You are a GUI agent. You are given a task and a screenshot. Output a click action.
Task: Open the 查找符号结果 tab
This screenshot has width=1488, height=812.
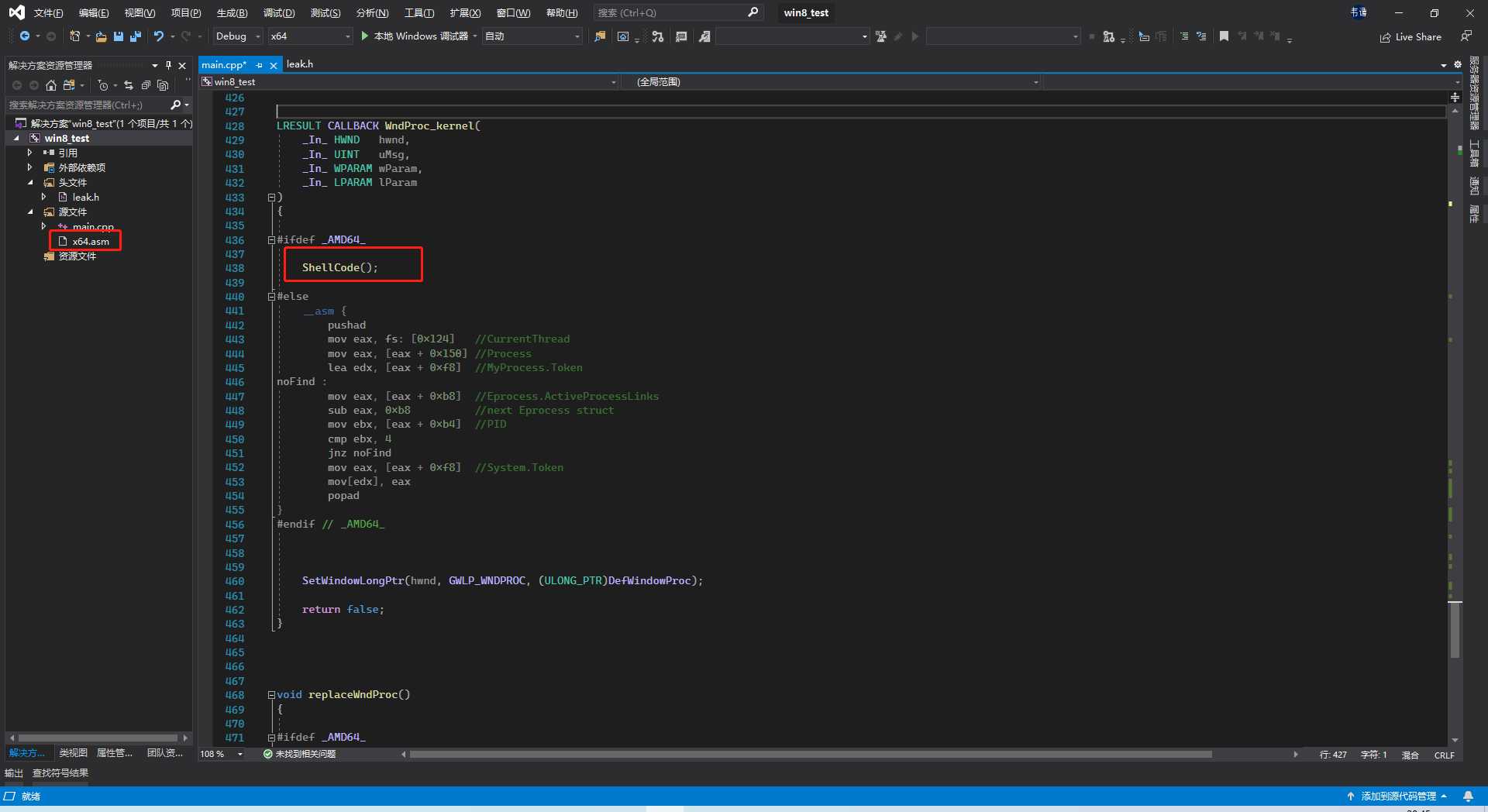60,772
